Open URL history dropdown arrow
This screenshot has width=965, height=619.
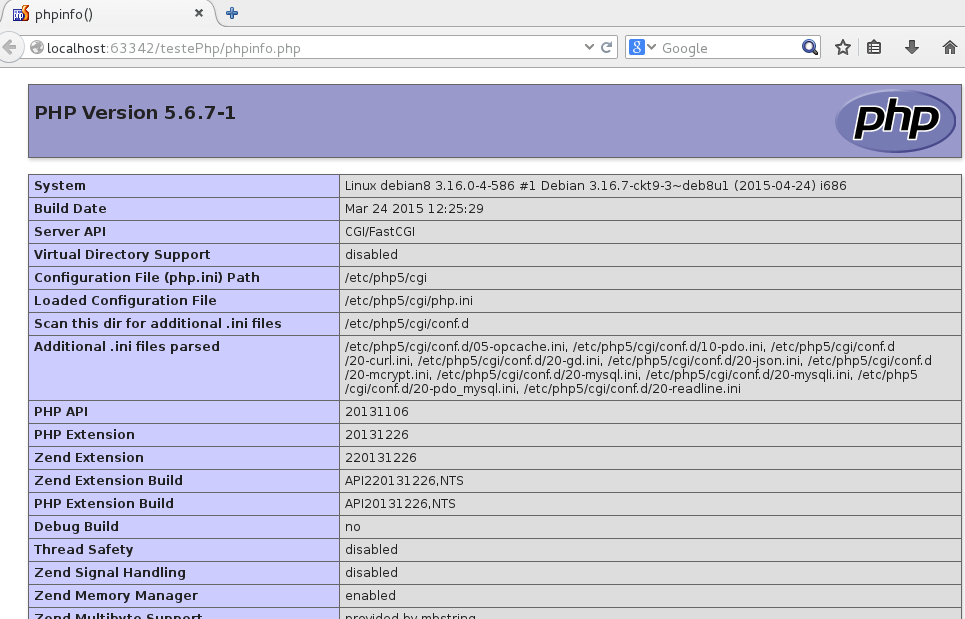pyautogui.click(x=589, y=47)
